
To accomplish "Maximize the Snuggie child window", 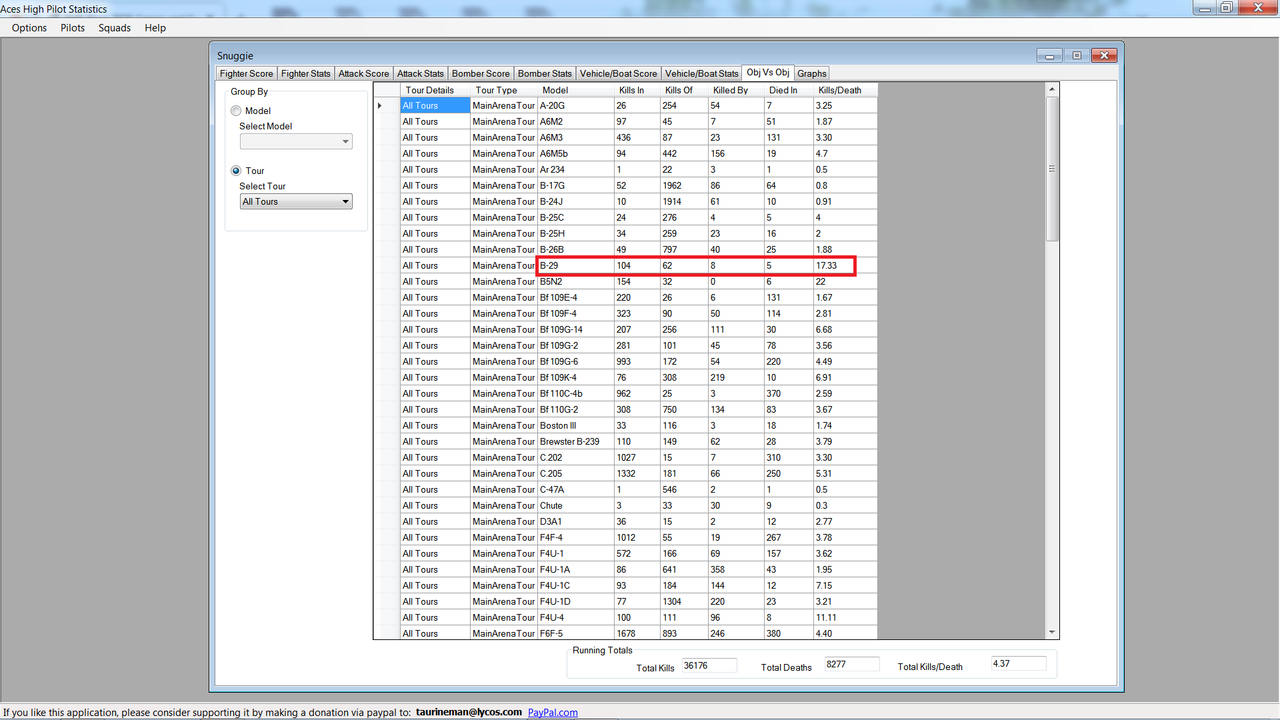I will tap(1077, 55).
